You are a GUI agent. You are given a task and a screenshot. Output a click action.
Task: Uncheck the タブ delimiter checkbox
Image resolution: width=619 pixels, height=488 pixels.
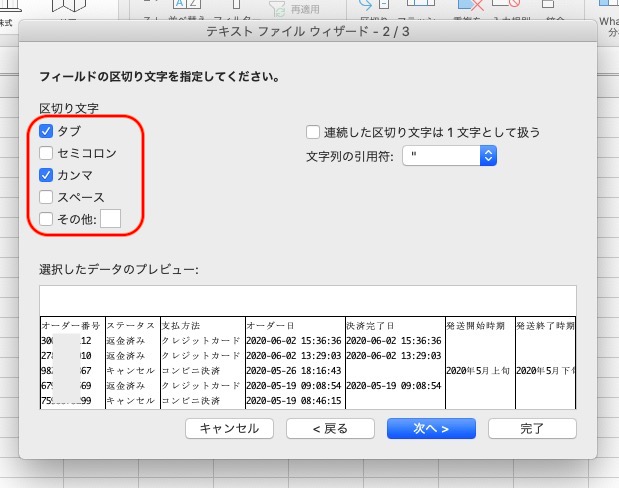[46, 131]
